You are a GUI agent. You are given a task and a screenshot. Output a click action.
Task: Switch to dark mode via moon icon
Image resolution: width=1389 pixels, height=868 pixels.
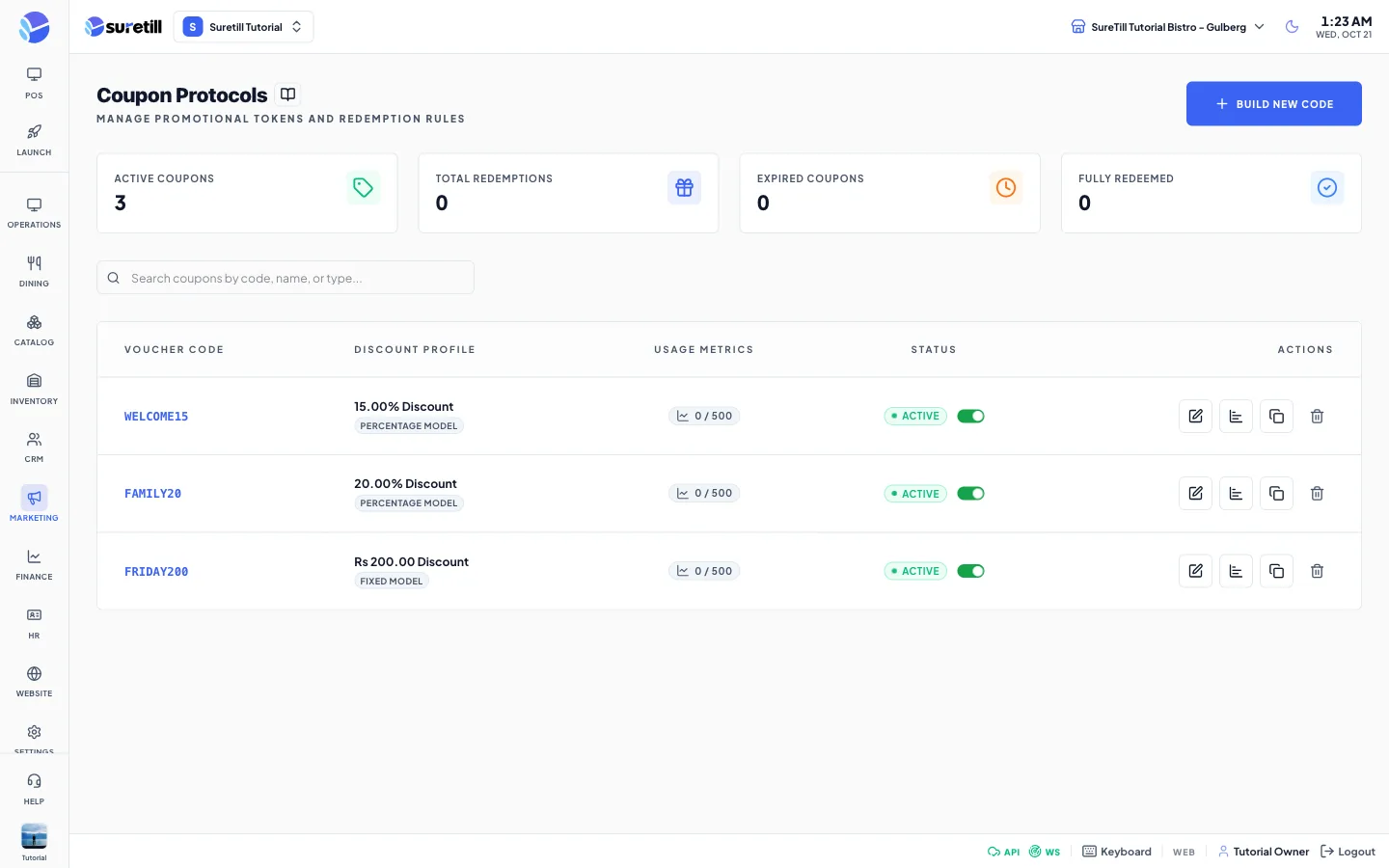[x=1292, y=27]
